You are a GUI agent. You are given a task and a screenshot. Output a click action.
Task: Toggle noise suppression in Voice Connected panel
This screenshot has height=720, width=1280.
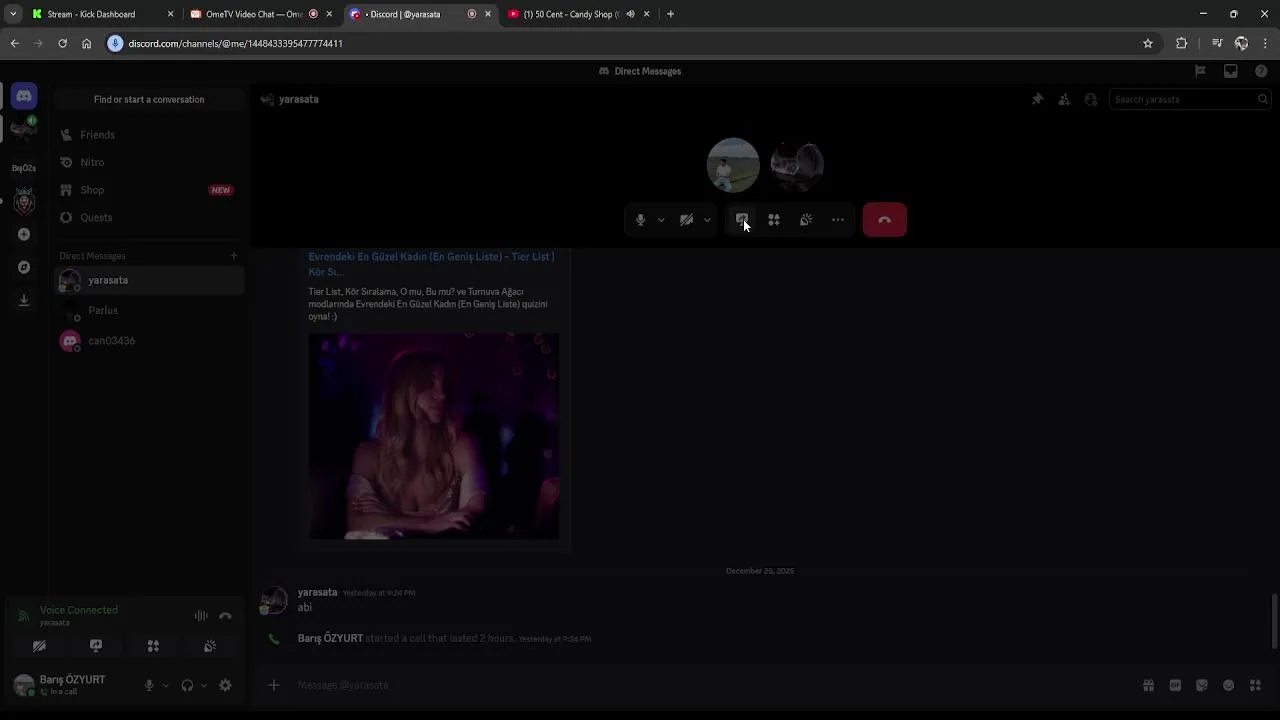pyautogui.click(x=201, y=616)
